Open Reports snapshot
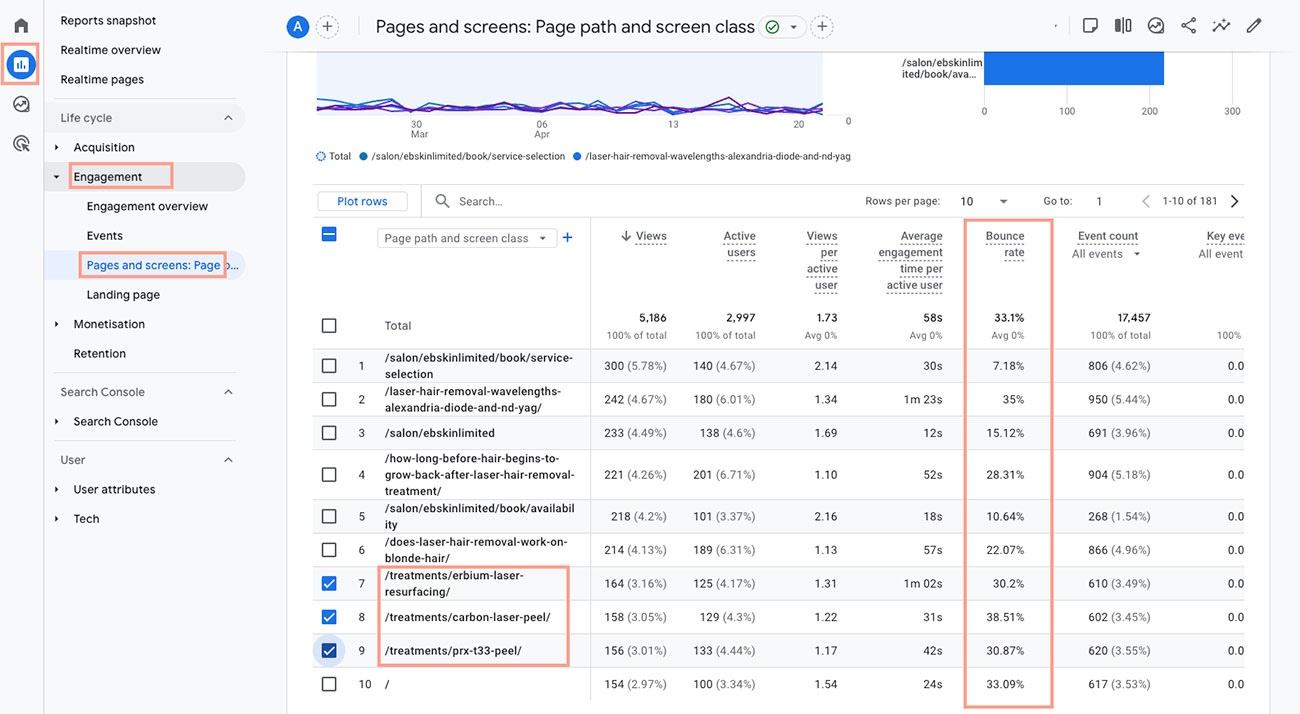The width and height of the screenshot is (1300, 714). click(108, 20)
